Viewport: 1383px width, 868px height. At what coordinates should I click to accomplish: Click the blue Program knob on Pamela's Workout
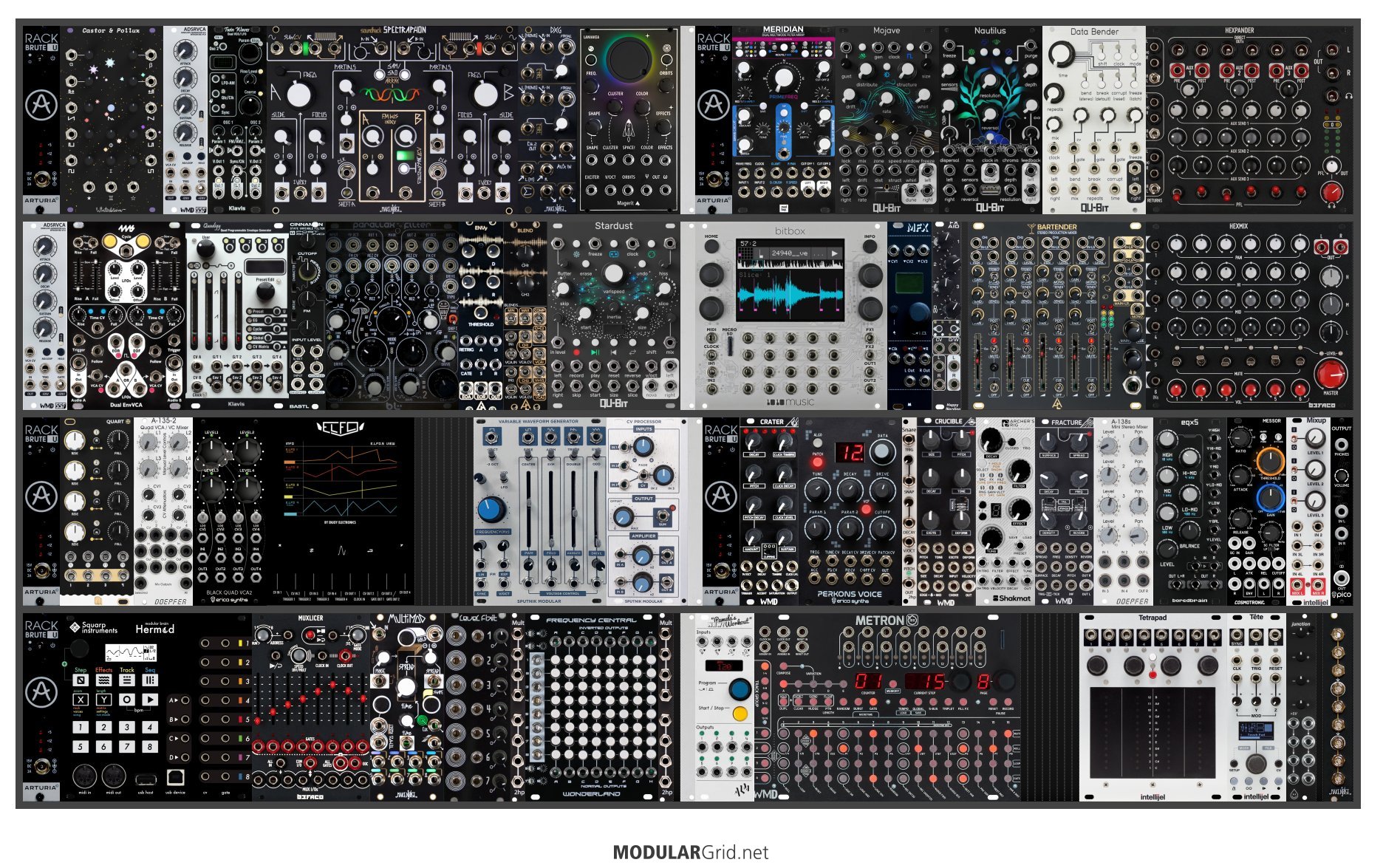coord(740,688)
